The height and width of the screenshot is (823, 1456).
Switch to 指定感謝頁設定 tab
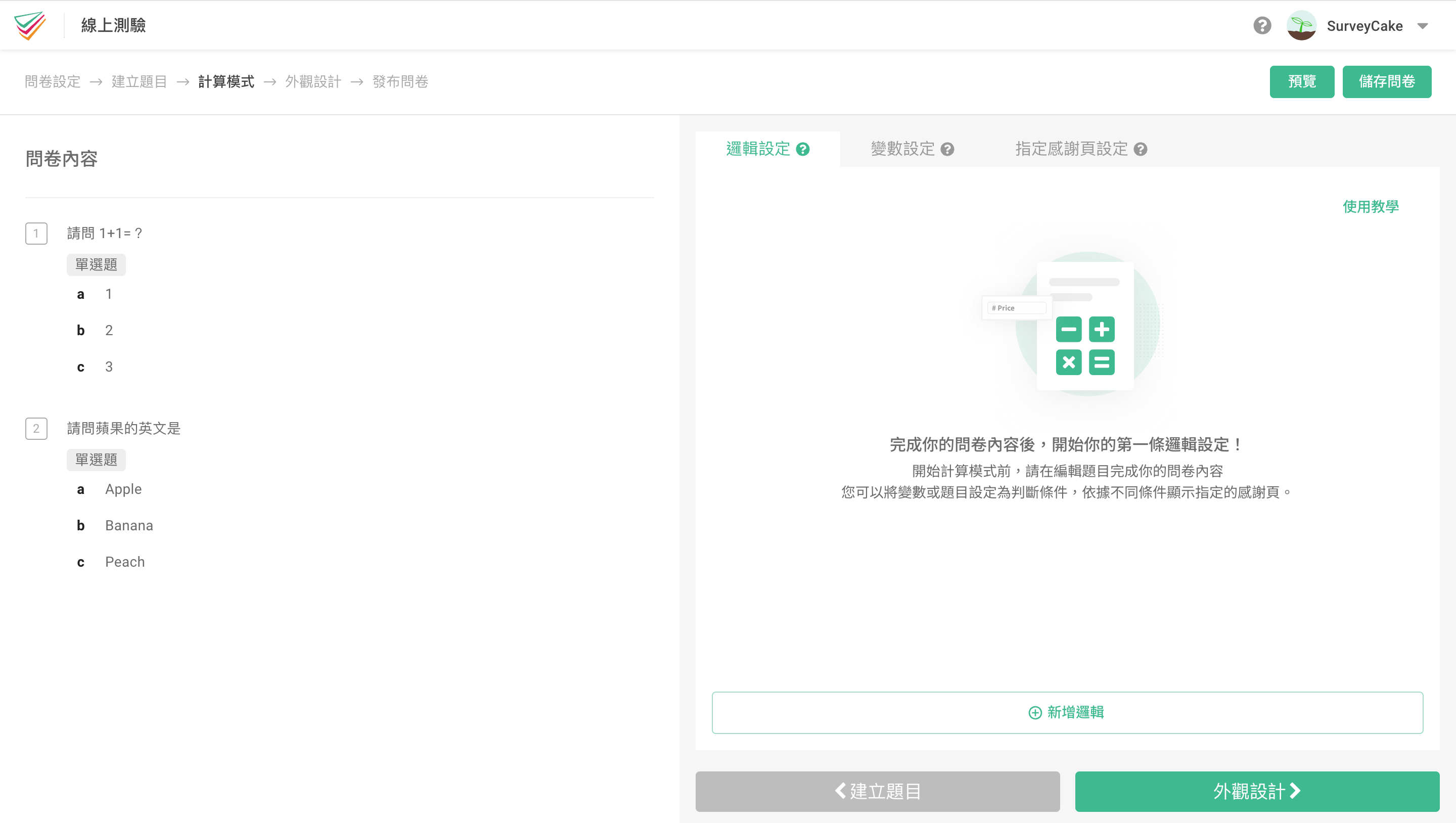tap(1081, 149)
